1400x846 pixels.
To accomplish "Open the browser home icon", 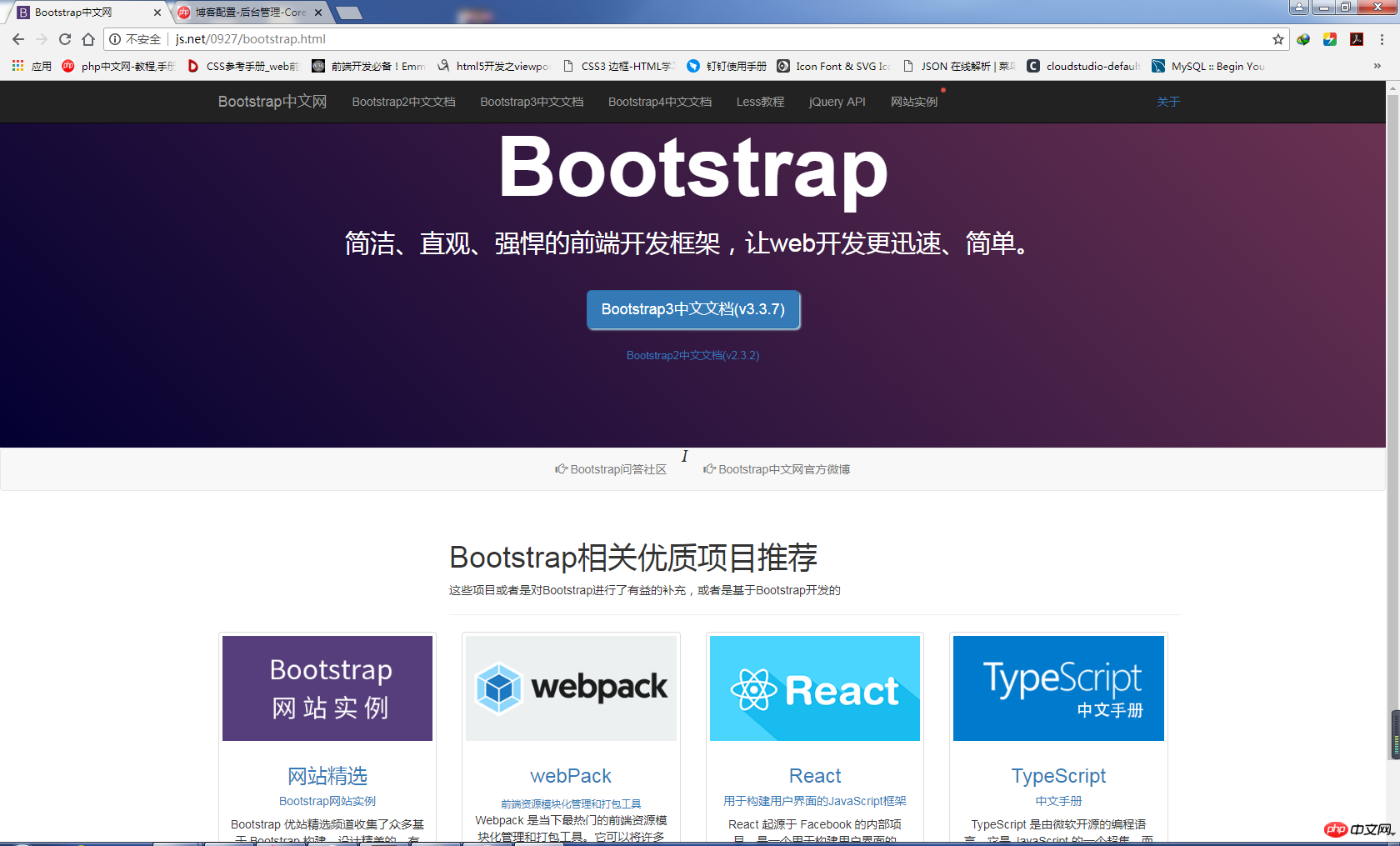I will pos(88,39).
